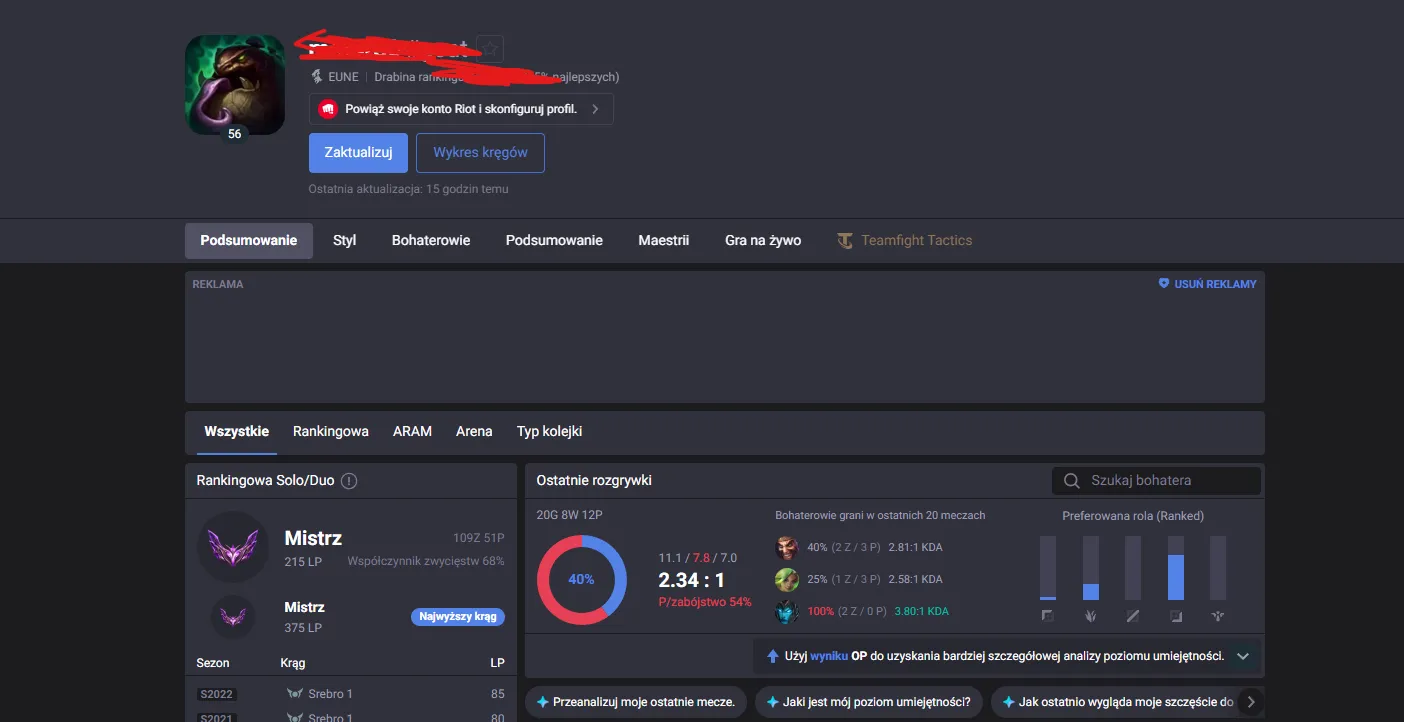
Task: Click Powiąż swoje konto Riot link
Action: click(x=461, y=109)
